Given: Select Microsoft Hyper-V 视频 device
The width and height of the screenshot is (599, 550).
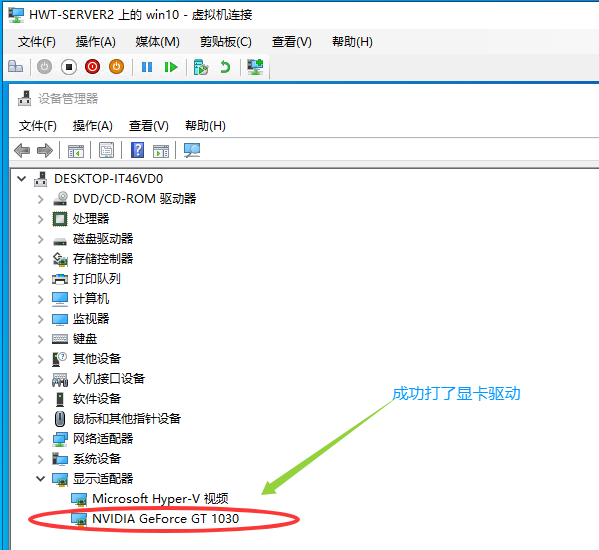Looking at the screenshot, I should [160, 498].
